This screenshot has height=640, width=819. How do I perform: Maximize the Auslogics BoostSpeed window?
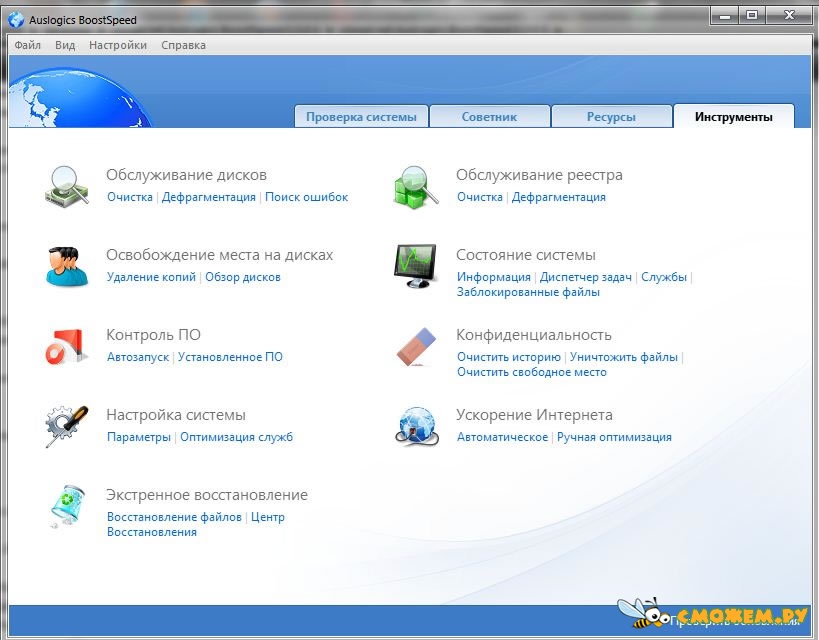click(x=752, y=16)
